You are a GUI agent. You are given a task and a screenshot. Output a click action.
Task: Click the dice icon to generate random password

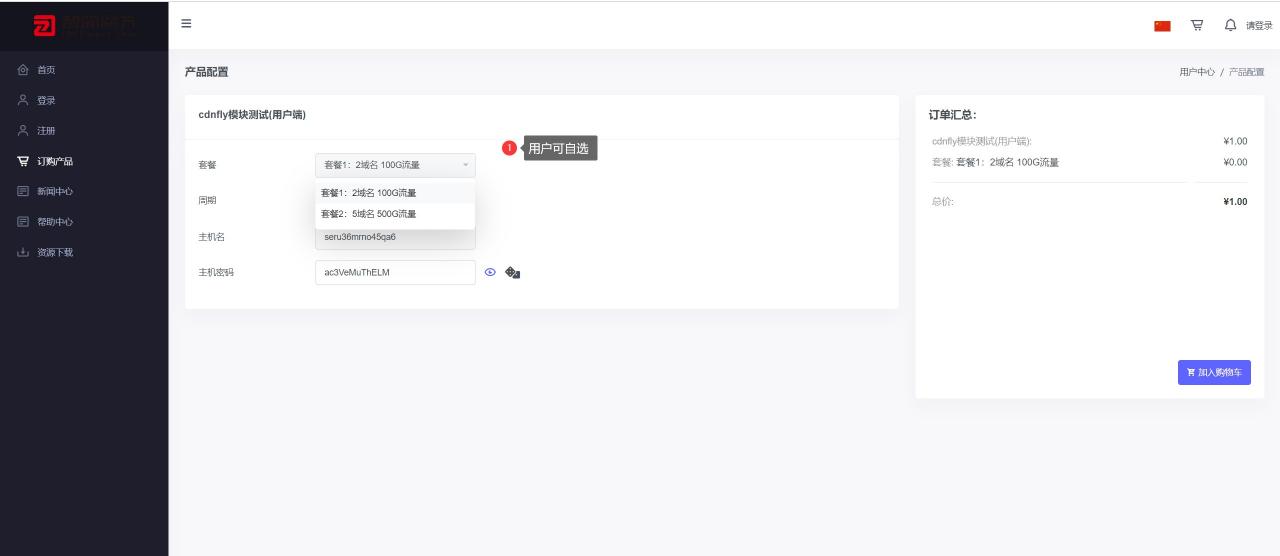tap(512, 272)
